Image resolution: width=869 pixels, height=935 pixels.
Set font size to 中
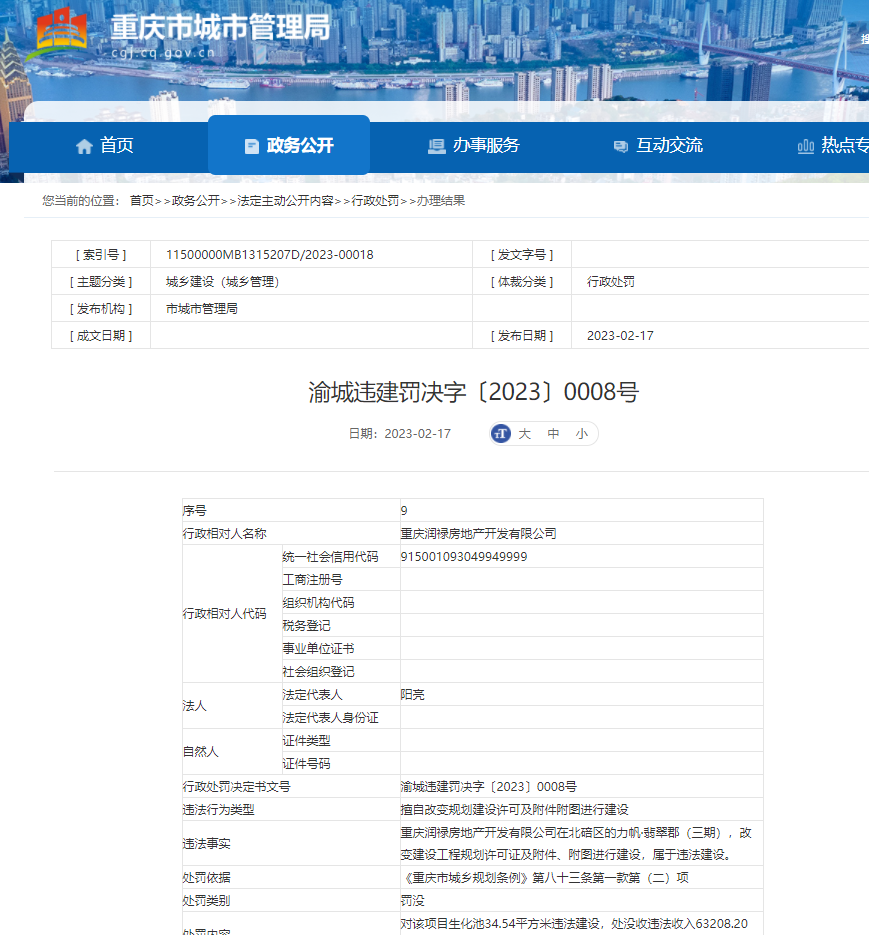553,434
